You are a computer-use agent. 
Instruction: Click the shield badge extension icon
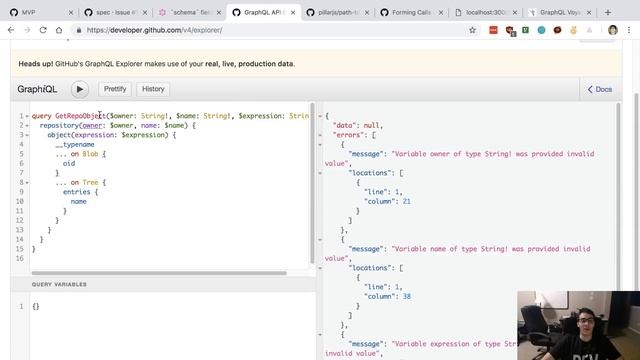[x=510, y=31]
